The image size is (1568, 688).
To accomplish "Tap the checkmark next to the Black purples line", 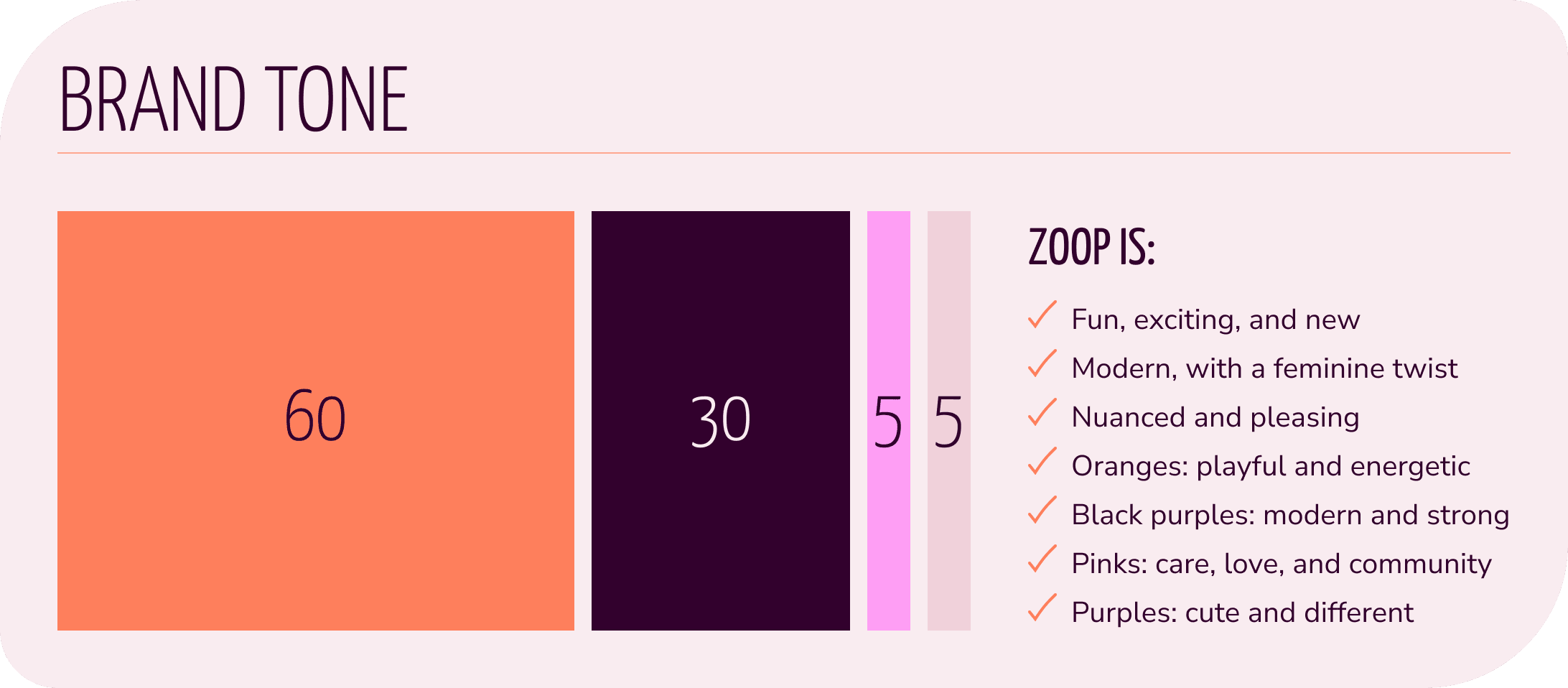I will [1042, 511].
